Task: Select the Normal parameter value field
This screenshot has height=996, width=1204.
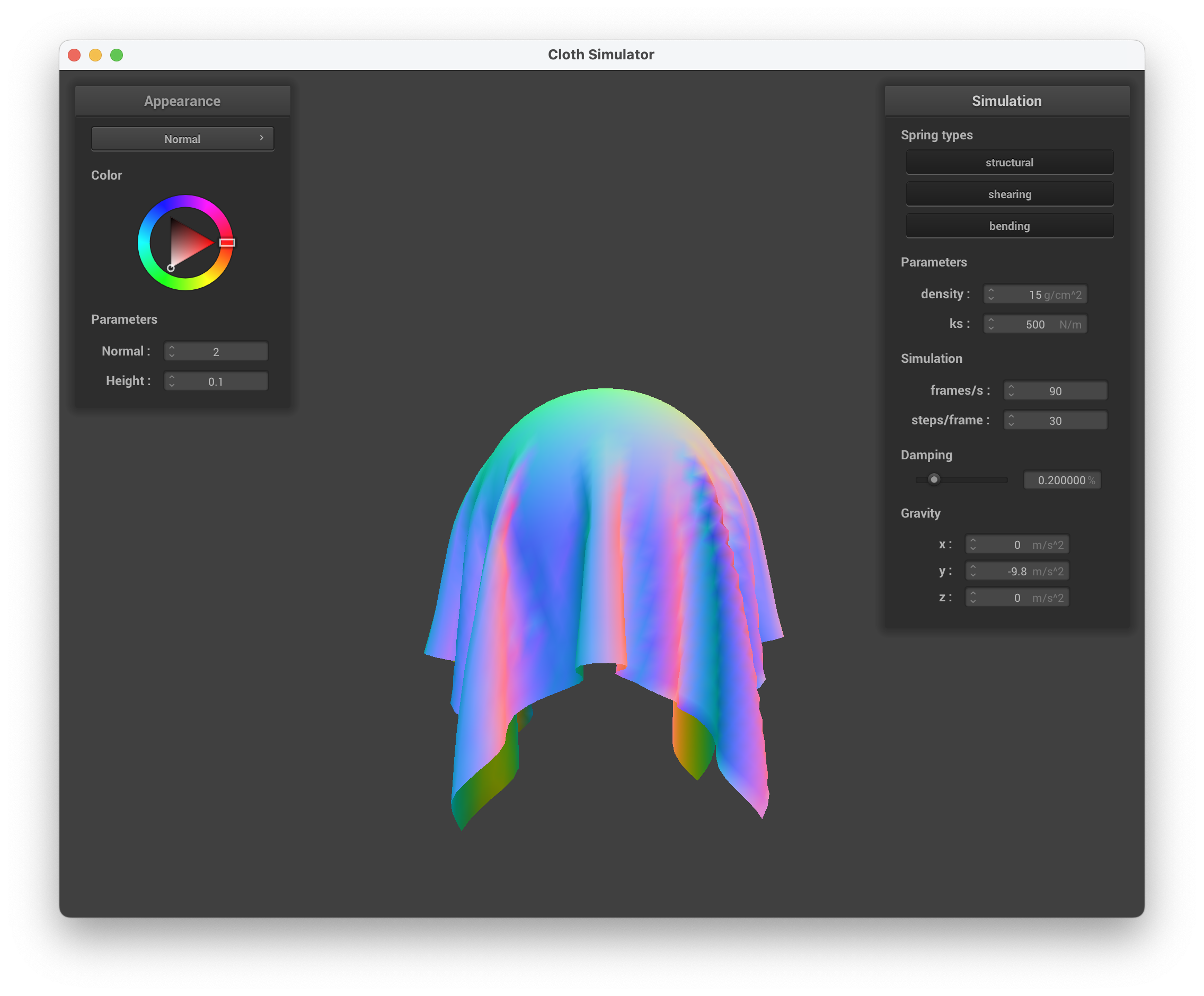Action: [x=224, y=351]
